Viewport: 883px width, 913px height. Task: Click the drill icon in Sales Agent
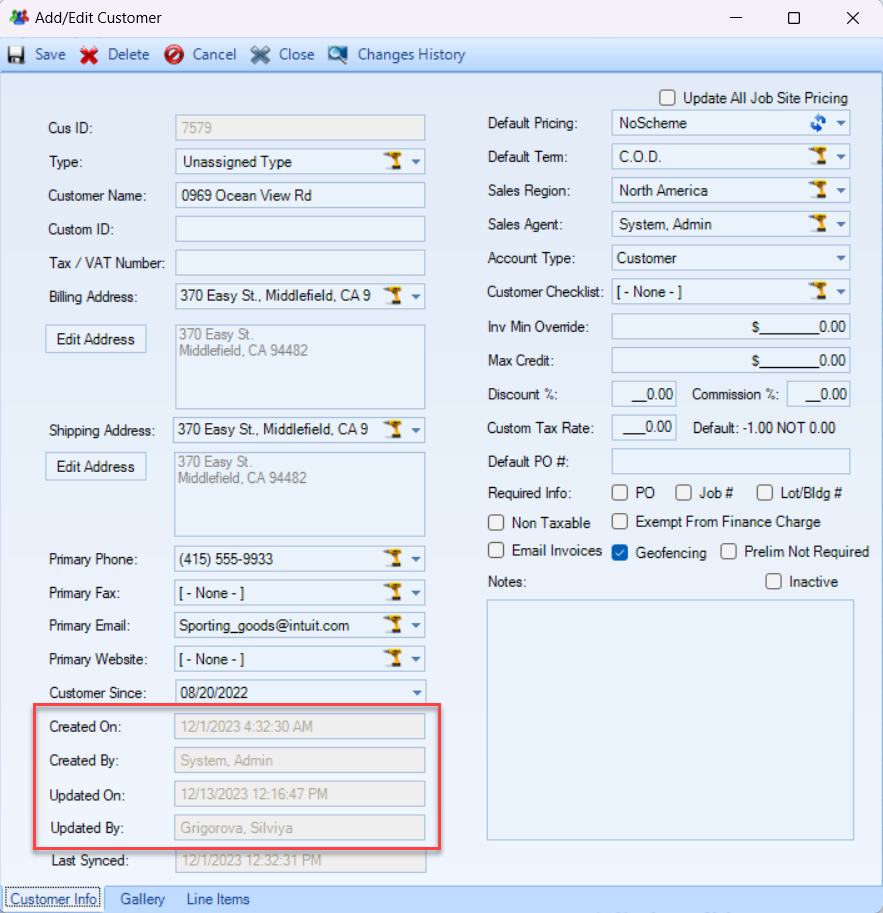point(819,223)
